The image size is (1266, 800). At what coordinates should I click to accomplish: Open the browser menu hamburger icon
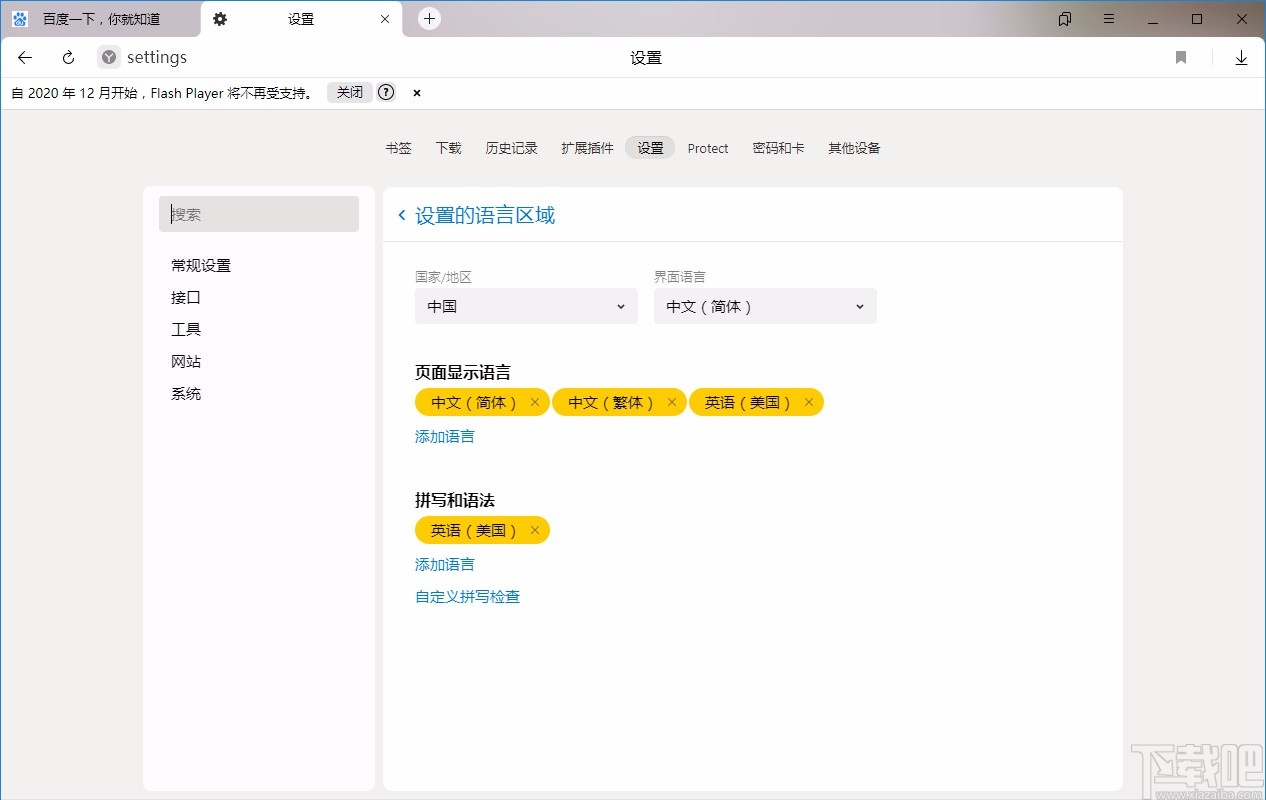click(1109, 18)
